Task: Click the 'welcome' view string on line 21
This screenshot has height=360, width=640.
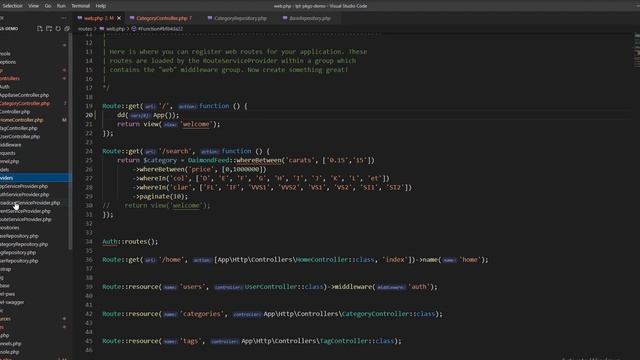Action: (x=196, y=124)
